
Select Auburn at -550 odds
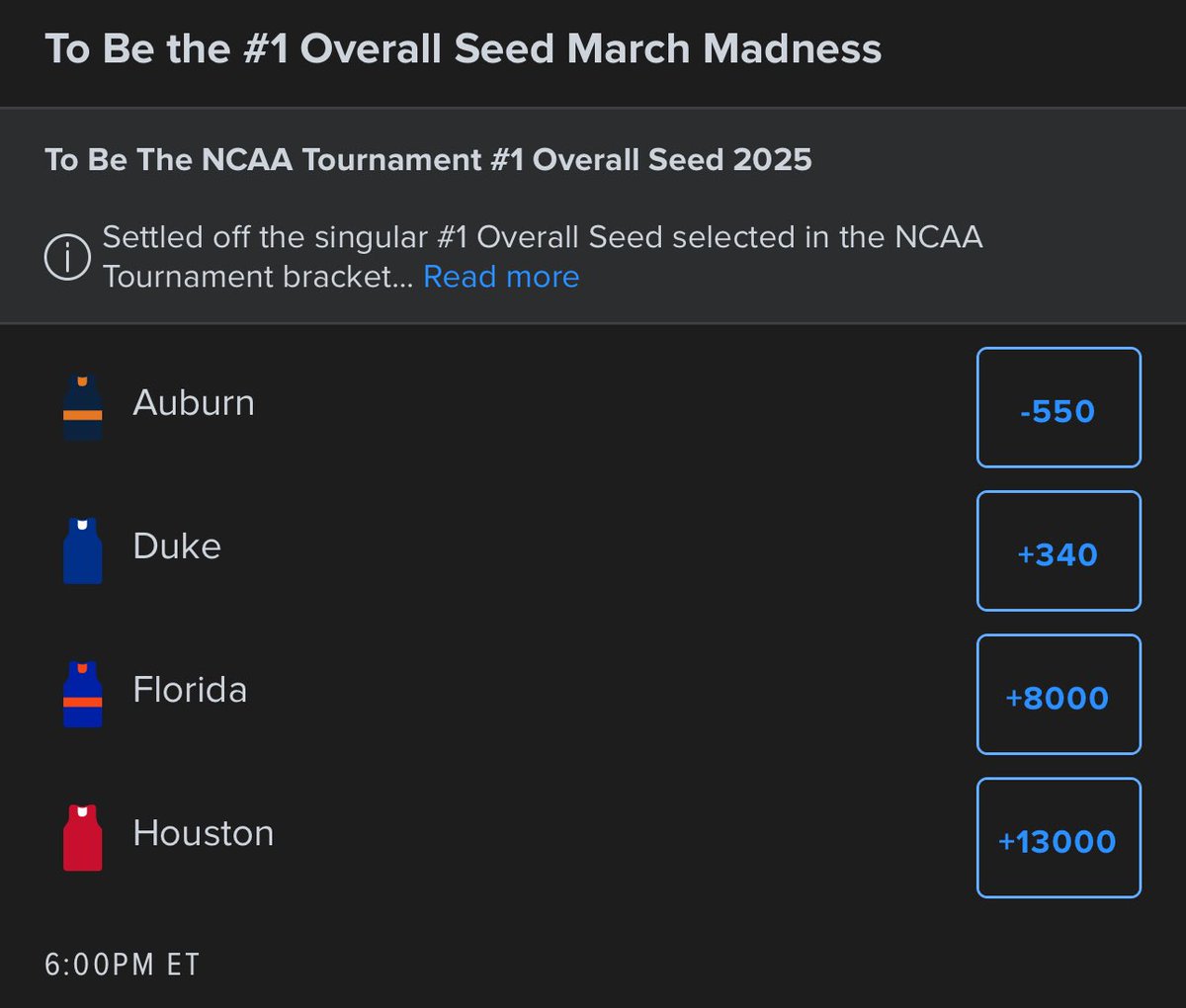click(1059, 408)
